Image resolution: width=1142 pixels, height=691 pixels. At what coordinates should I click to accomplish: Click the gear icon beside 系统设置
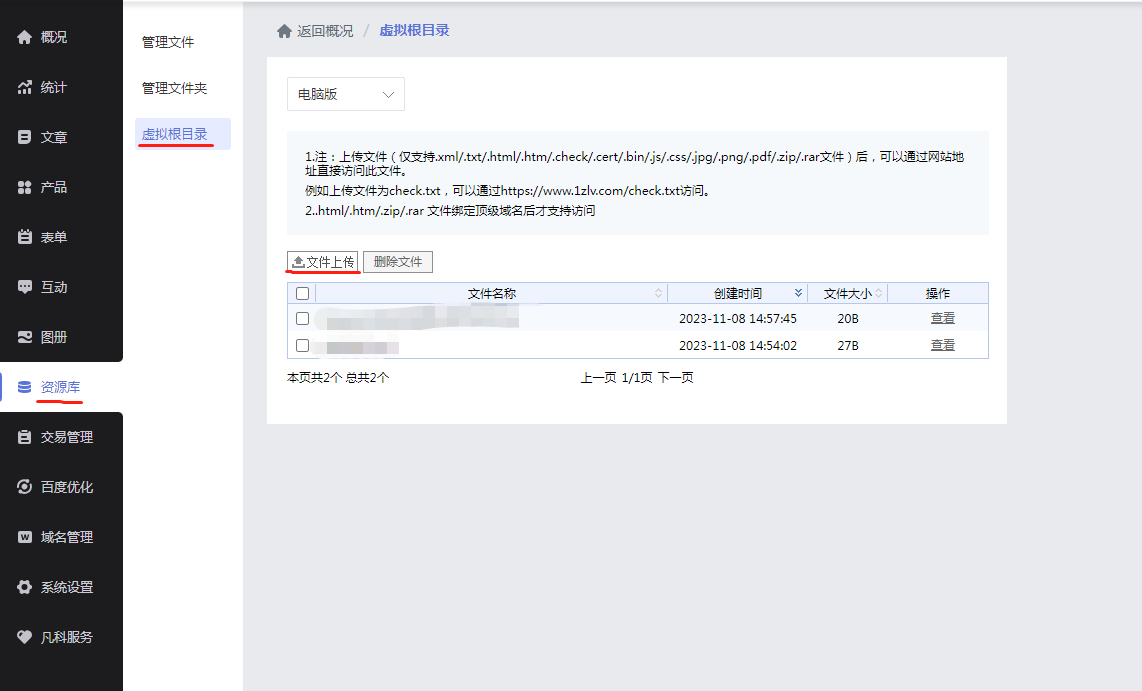coord(25,587)
